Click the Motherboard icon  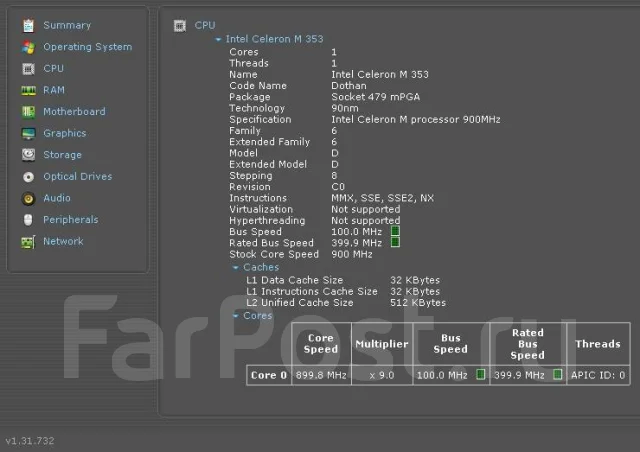tap(28, 112)
